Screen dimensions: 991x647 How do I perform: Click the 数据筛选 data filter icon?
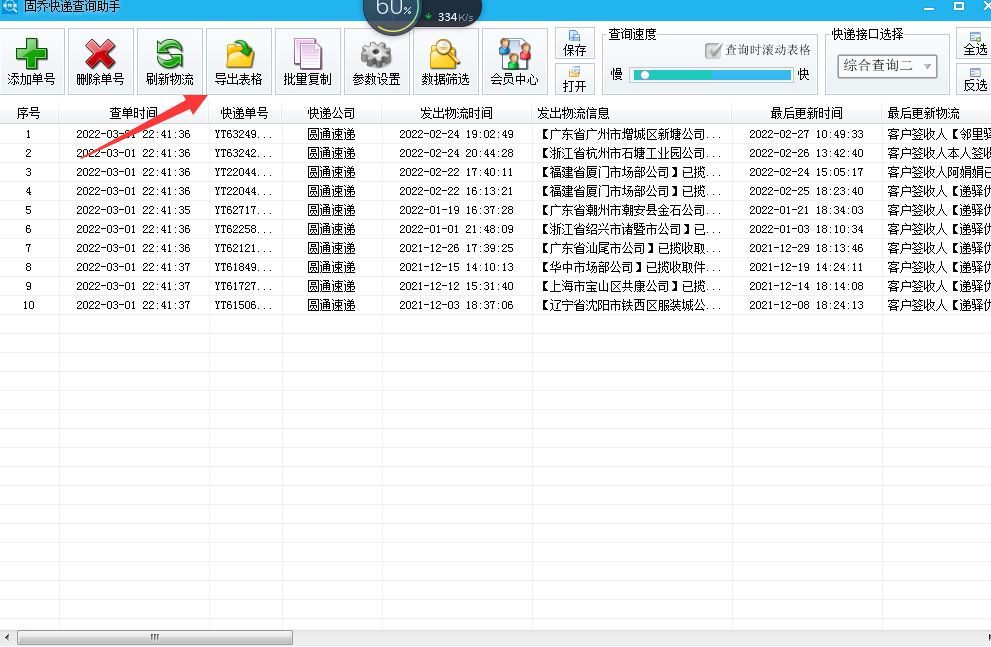click(444, 60)
